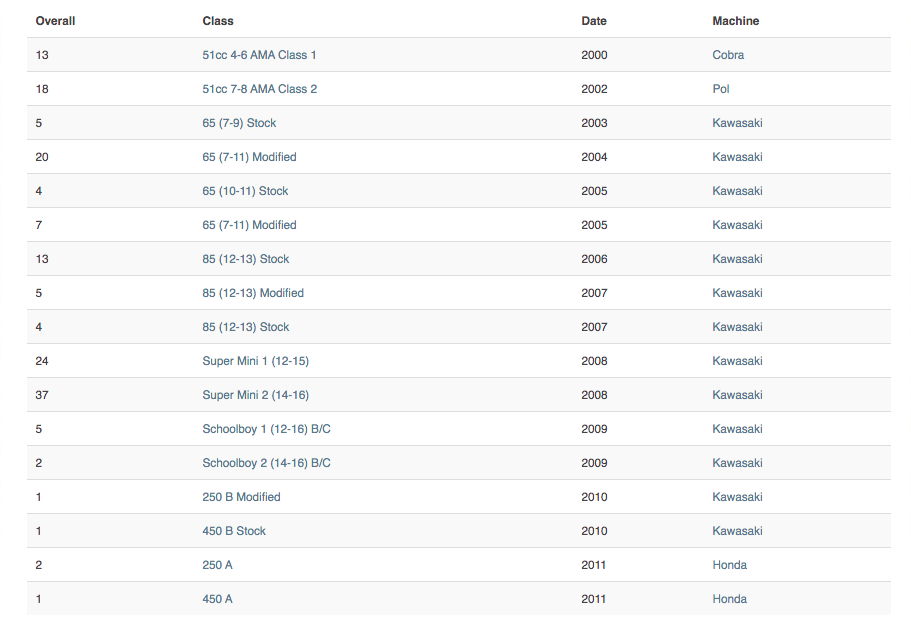Click the Class column header

tap(218, 21)
